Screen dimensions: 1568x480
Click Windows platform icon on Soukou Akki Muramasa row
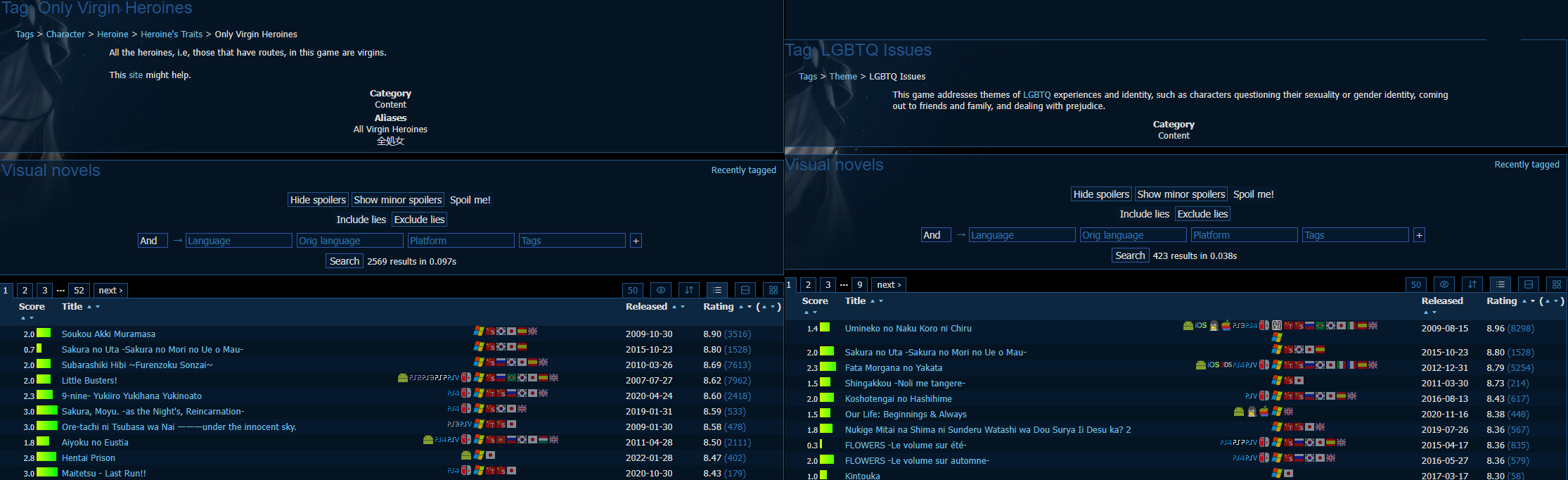tap(479, 331)
